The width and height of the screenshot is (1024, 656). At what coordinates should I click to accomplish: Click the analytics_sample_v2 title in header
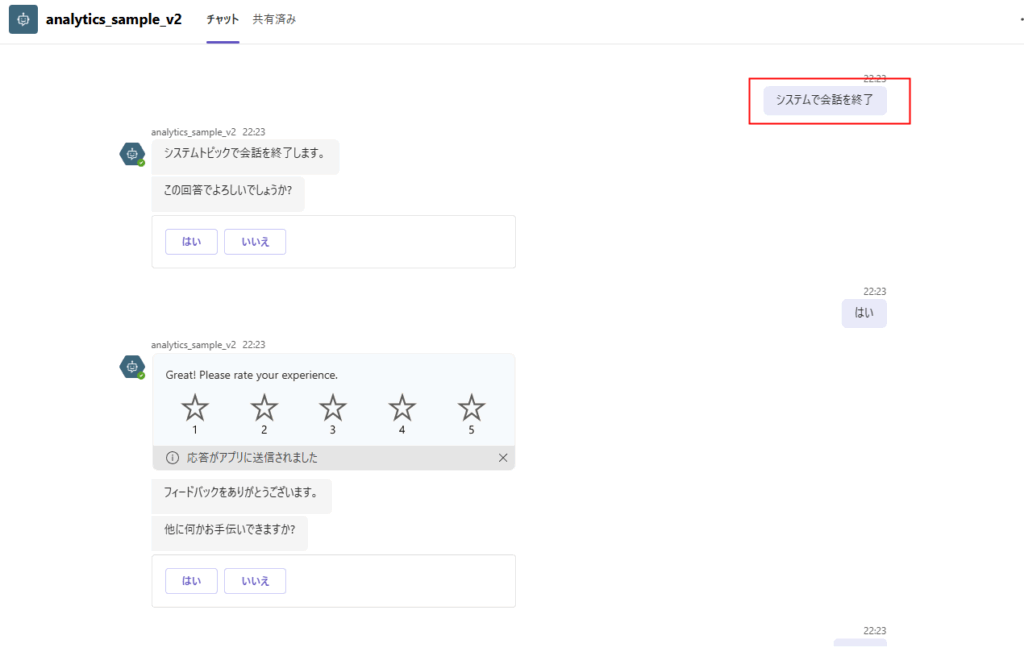114,20
